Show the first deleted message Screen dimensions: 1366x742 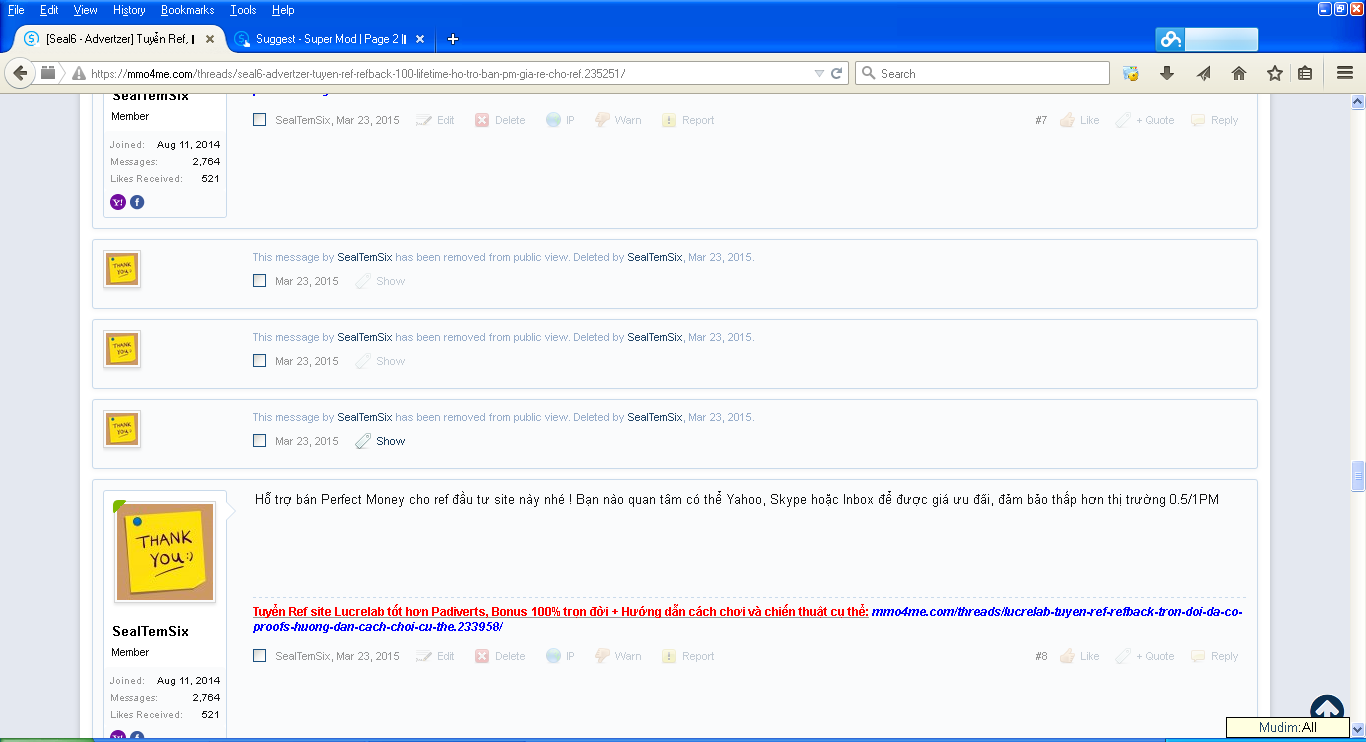tap(381, 281)
